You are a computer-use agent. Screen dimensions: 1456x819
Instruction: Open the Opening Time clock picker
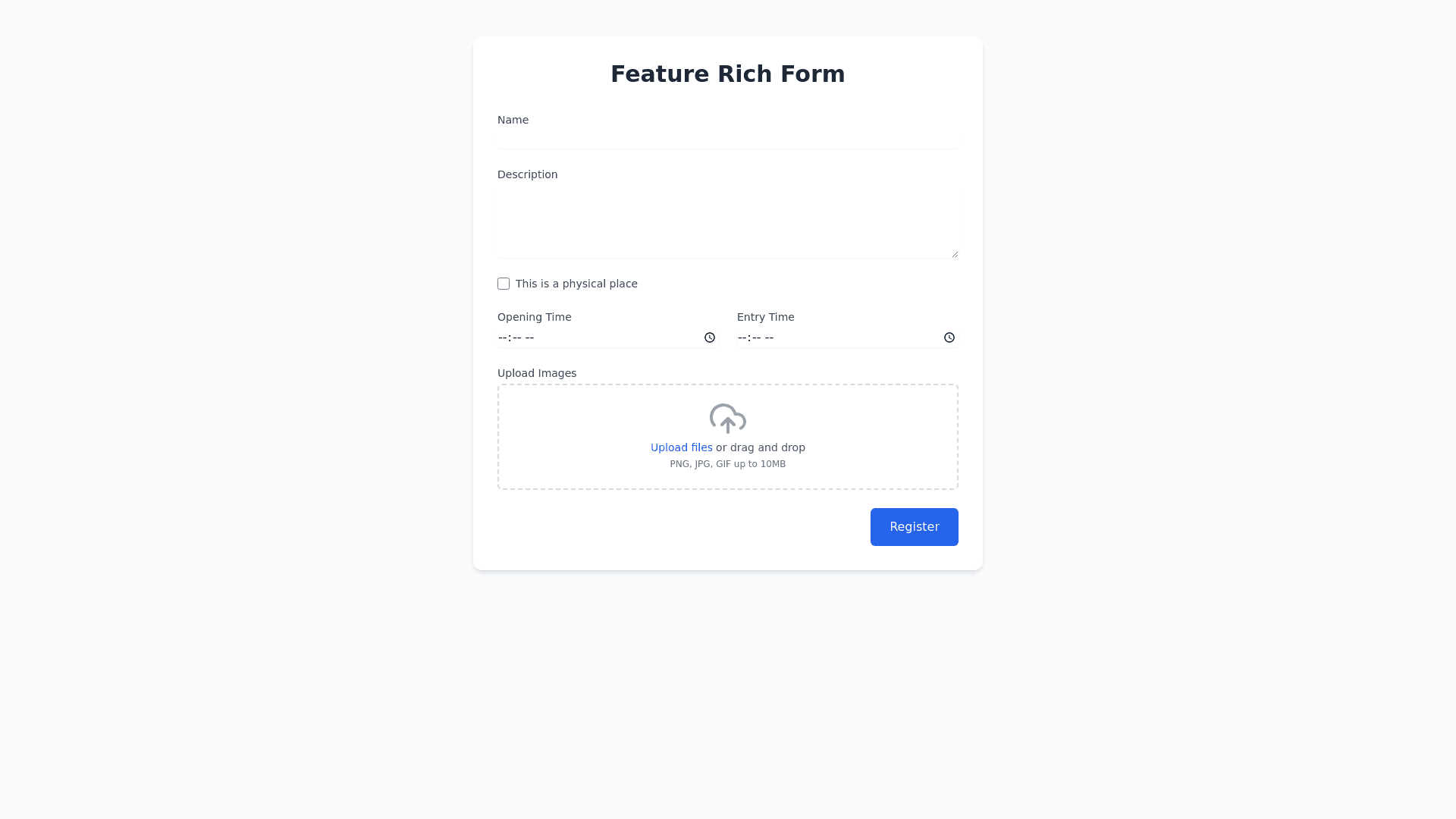coord(710,337)
